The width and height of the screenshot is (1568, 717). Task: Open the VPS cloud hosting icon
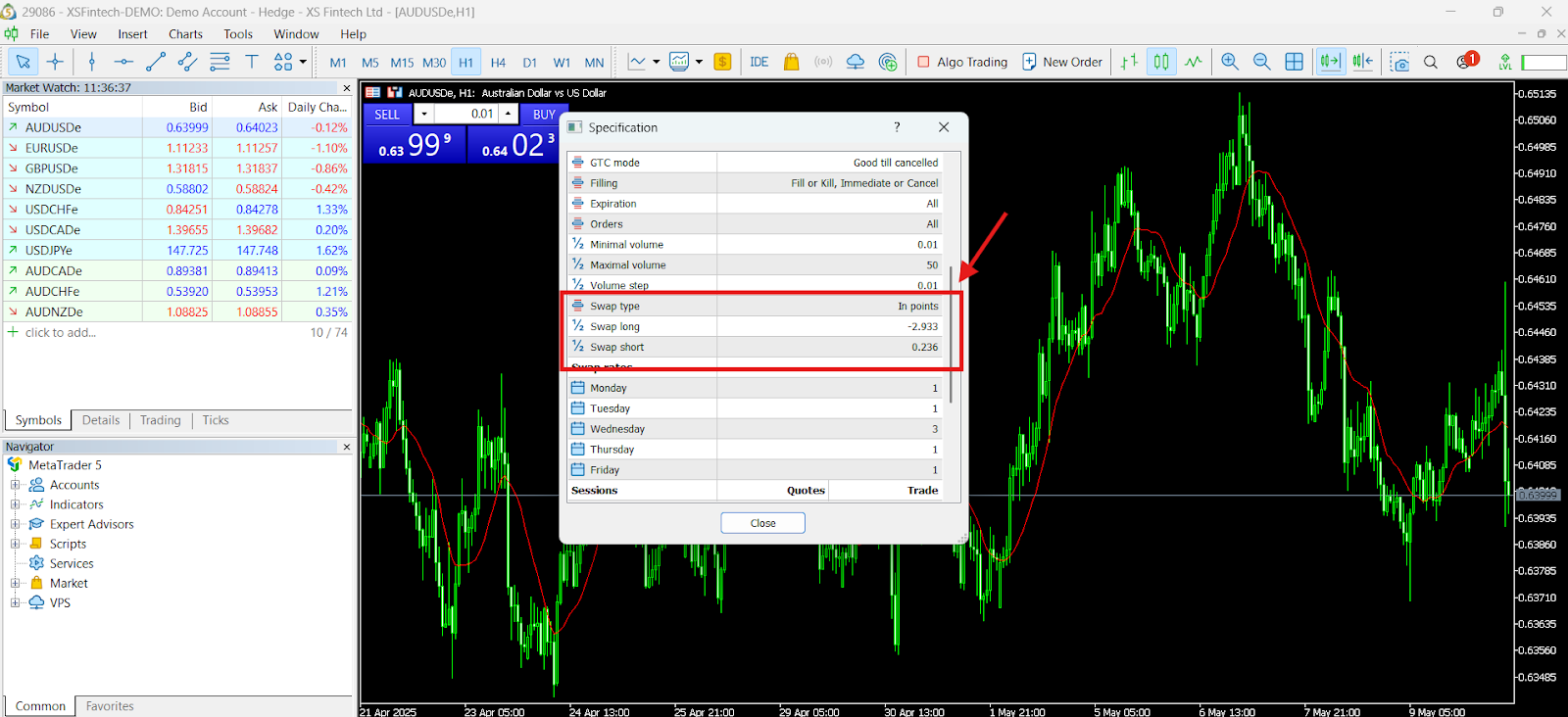pyautogui.click(x=856, y=62)
